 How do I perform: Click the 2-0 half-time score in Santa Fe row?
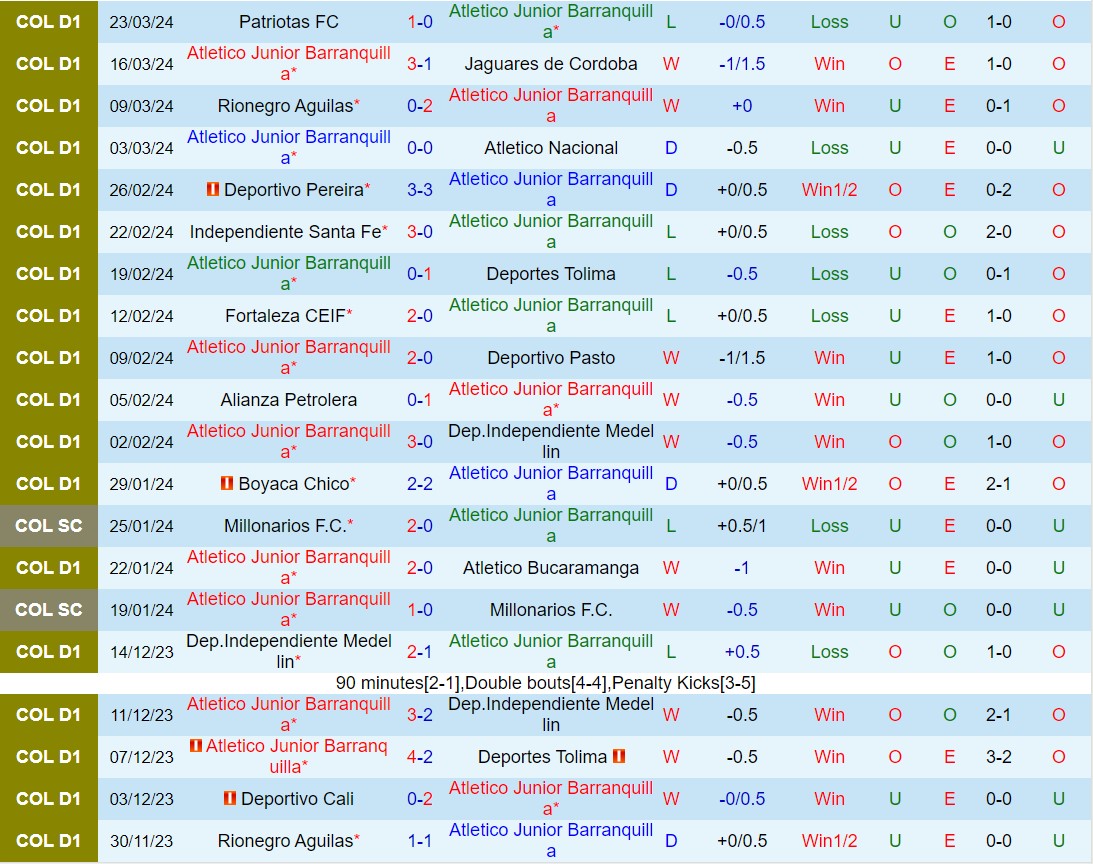(999, 232)
